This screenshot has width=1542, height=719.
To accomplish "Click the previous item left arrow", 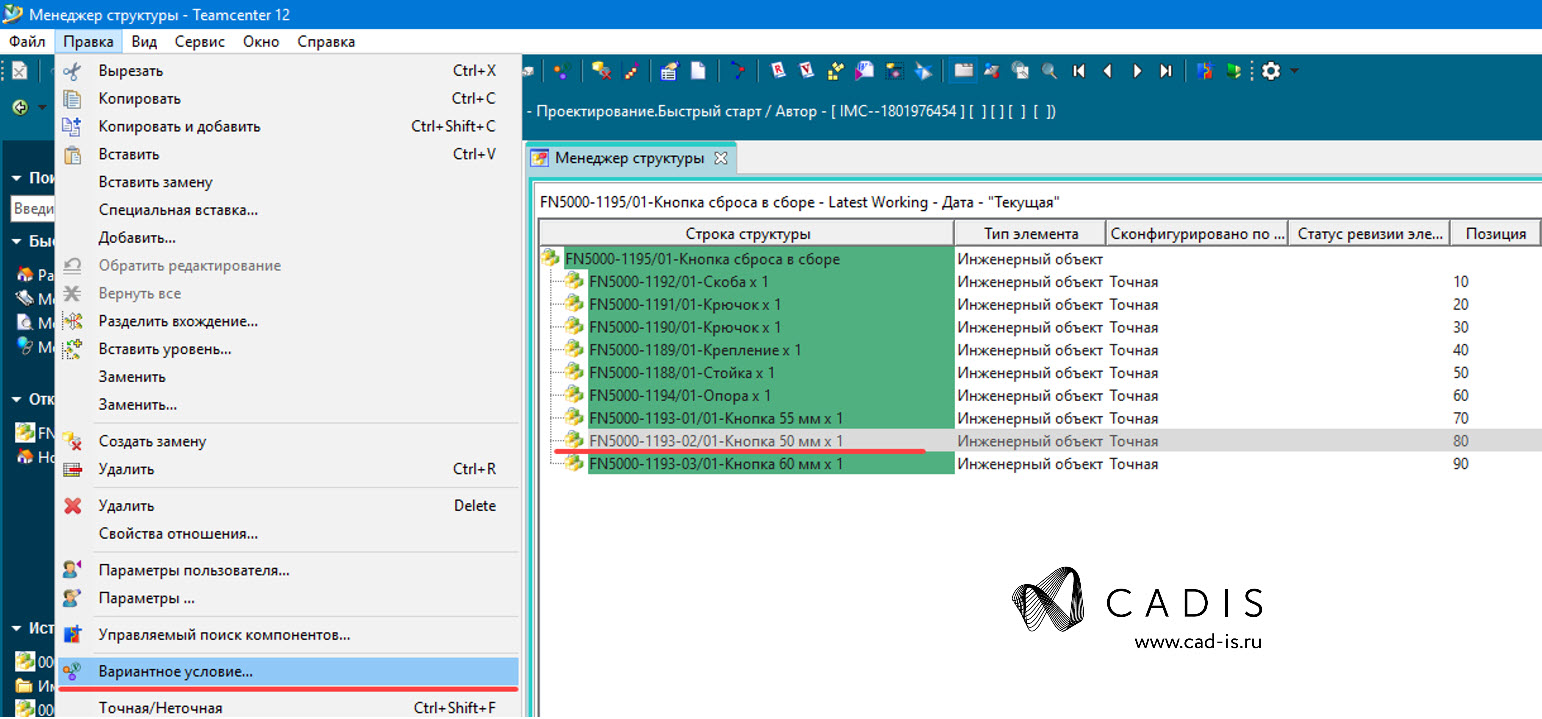I will click(x=1108, y=71).
